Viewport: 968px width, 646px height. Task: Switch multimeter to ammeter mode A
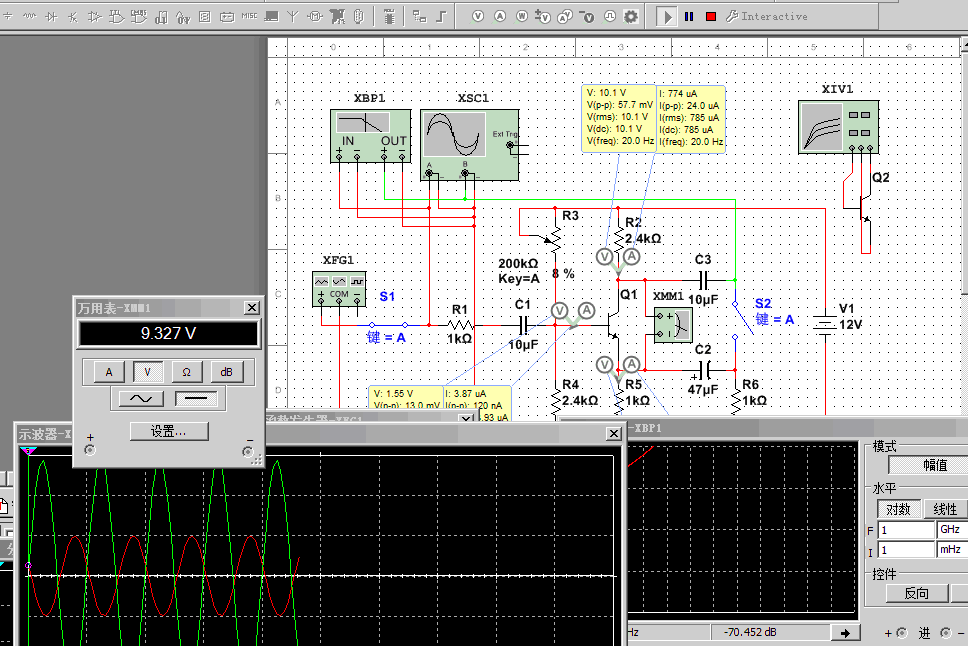coord(109,372)
